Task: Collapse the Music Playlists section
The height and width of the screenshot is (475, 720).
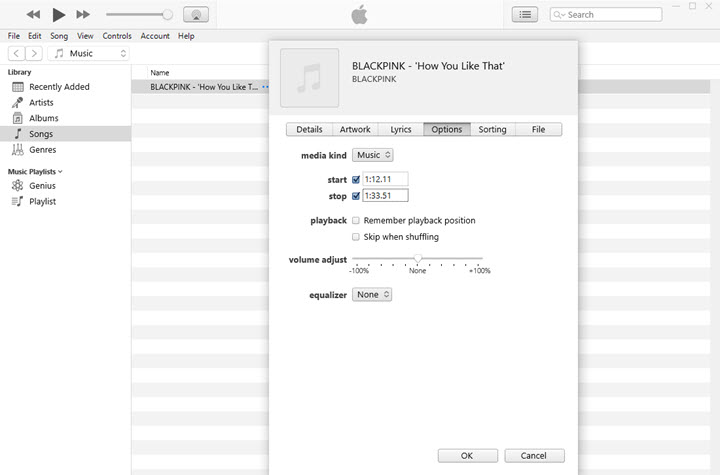Action: [60, 172]
